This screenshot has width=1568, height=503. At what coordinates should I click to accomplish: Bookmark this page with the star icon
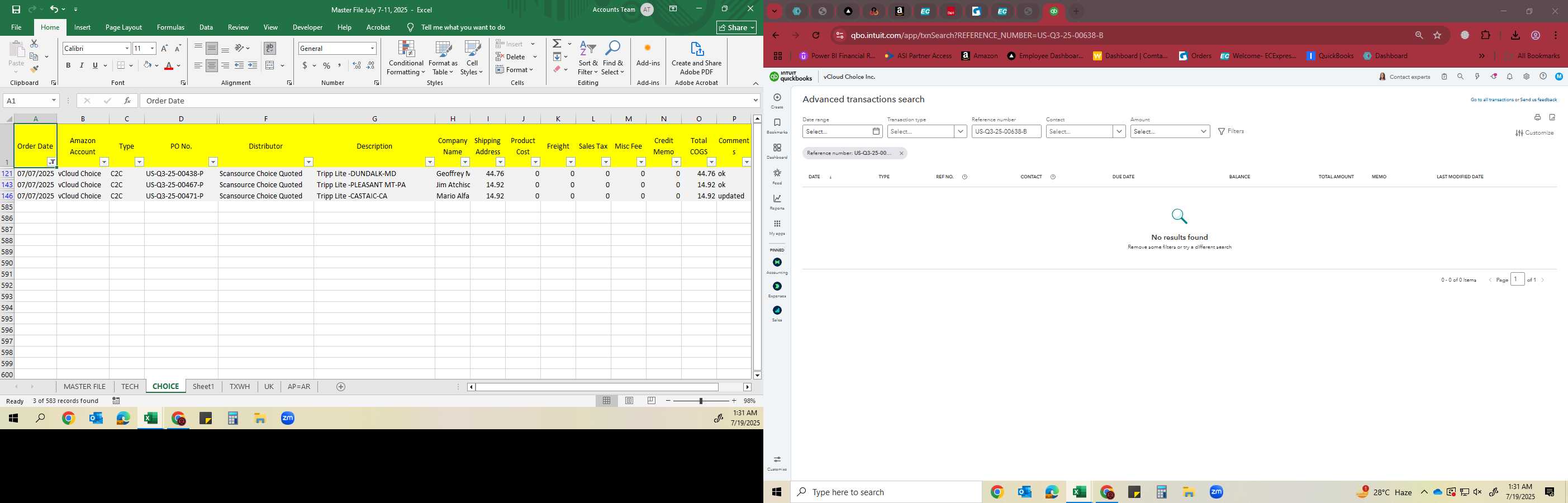coord(1437,35)
